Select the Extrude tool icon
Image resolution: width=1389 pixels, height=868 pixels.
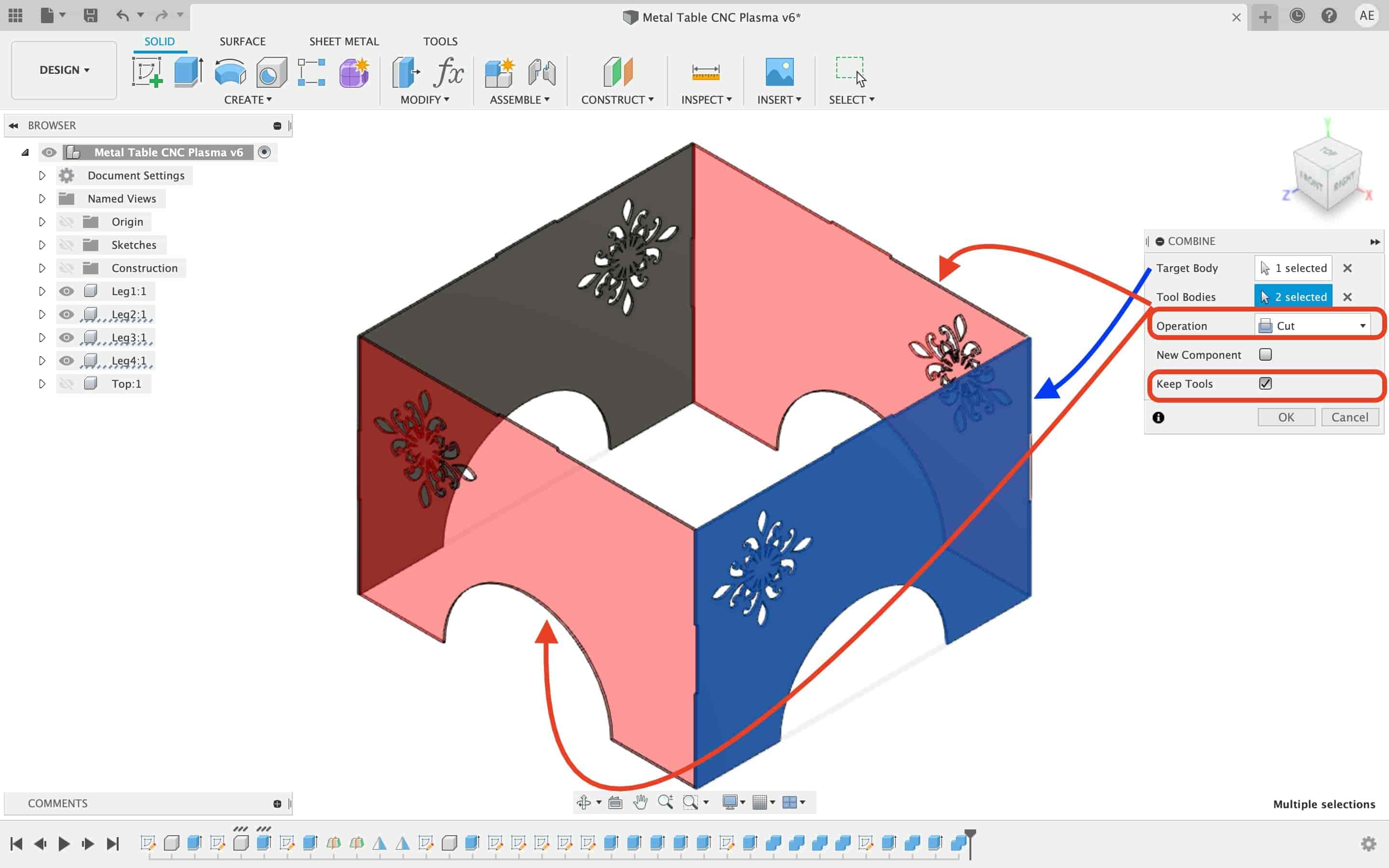coord(188,72)
